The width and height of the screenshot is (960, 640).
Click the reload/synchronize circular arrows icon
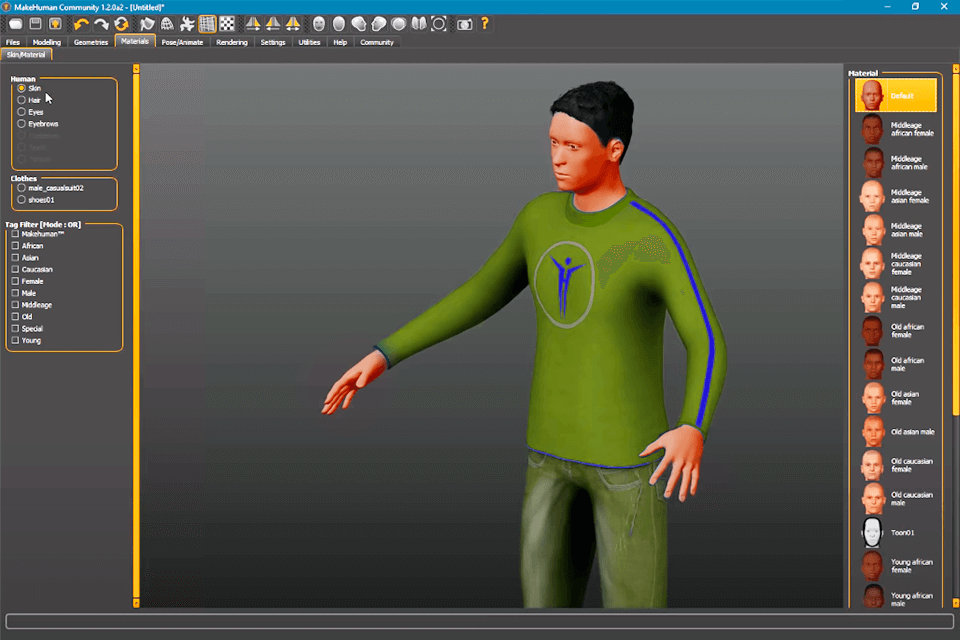[121, 24]
